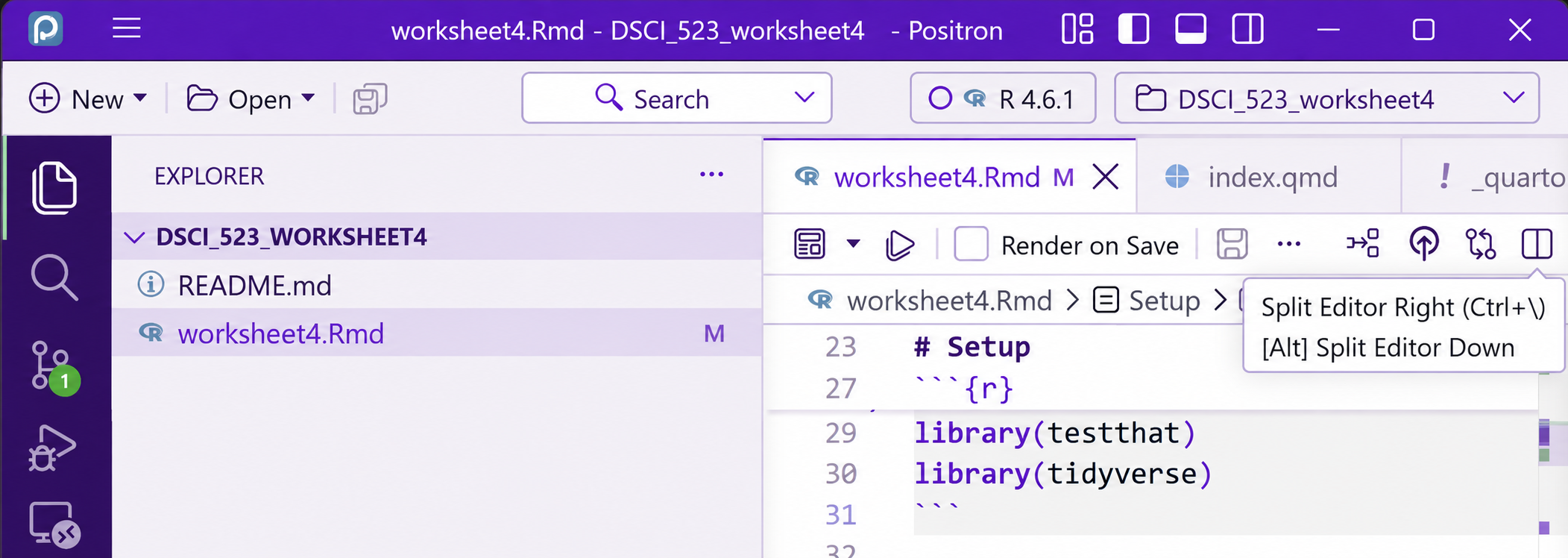Image resolution: width=1568 pixels, height=558 pixels.
Task: Toggle the secondary side bar visibility
Action: pyautogui.click(x=1247, y=30)
